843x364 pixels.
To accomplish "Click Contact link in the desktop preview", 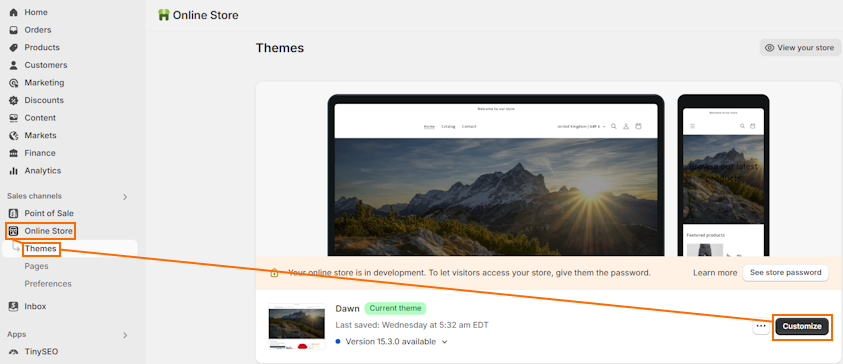I will [x=469, y=126].
